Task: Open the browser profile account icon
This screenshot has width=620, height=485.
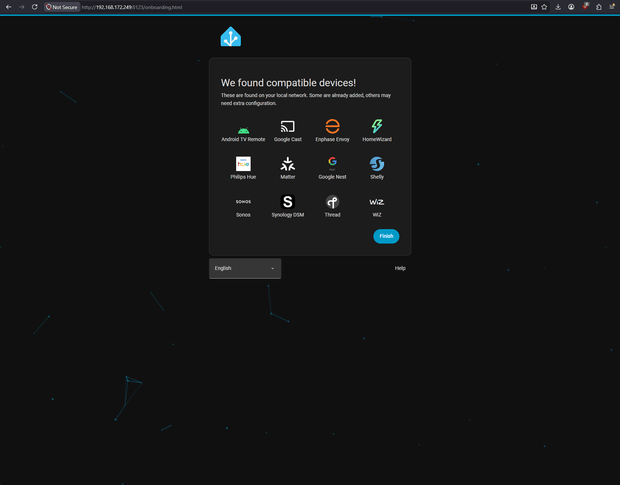Action: tap(571, 7)
